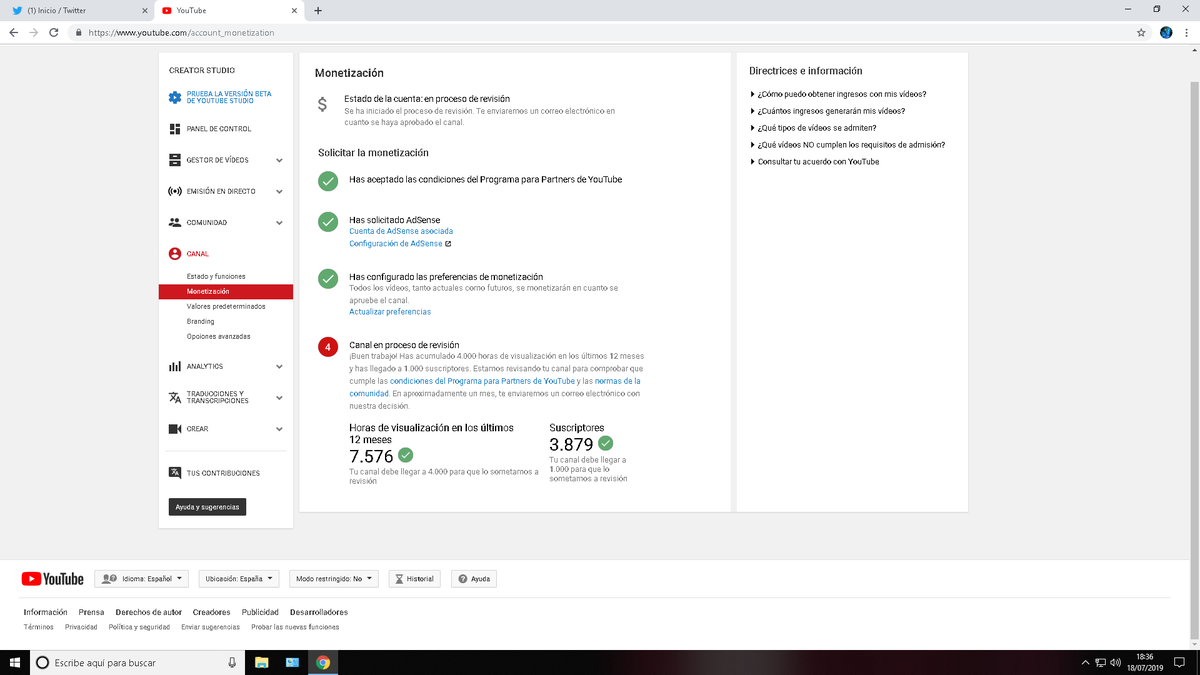Open the Chrome three-dot menu
Screen dimensions: 1200x675
click(x=1187, y=32)
